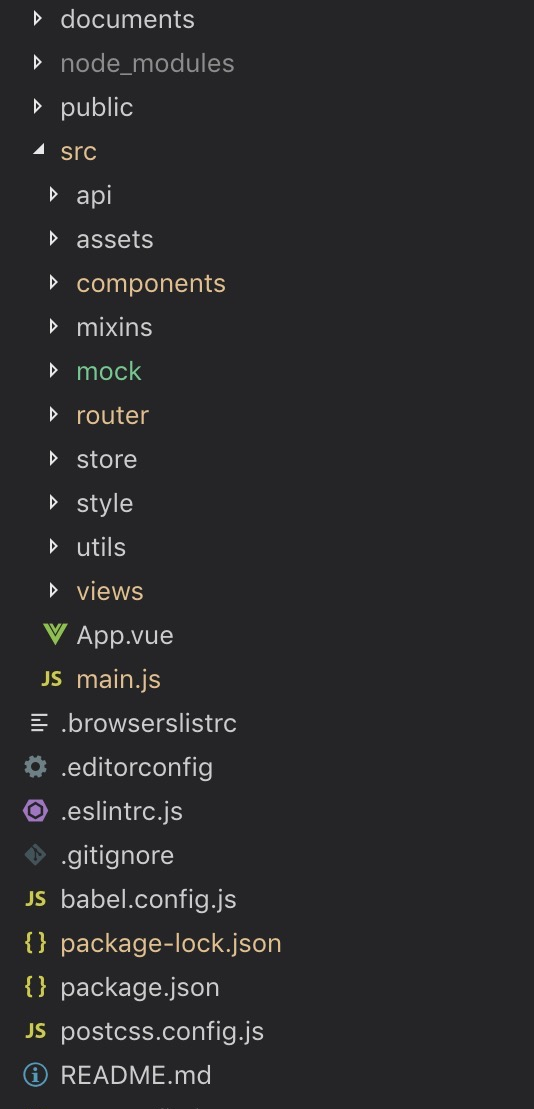Viewport: 534px width, 1109px height.
Task: Open the package.json file
Action: [140, 987]
